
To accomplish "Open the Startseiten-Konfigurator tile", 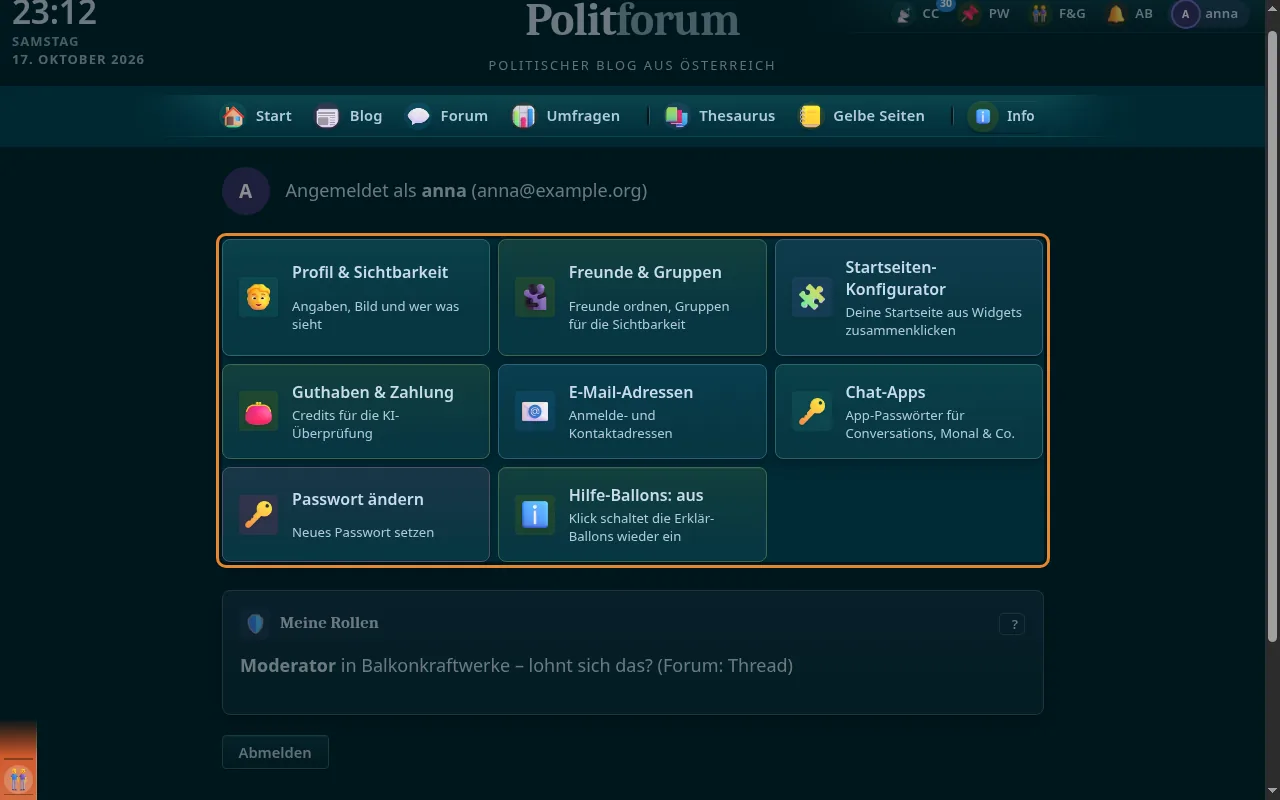I will pyautogui.click(x=909, y=297).
